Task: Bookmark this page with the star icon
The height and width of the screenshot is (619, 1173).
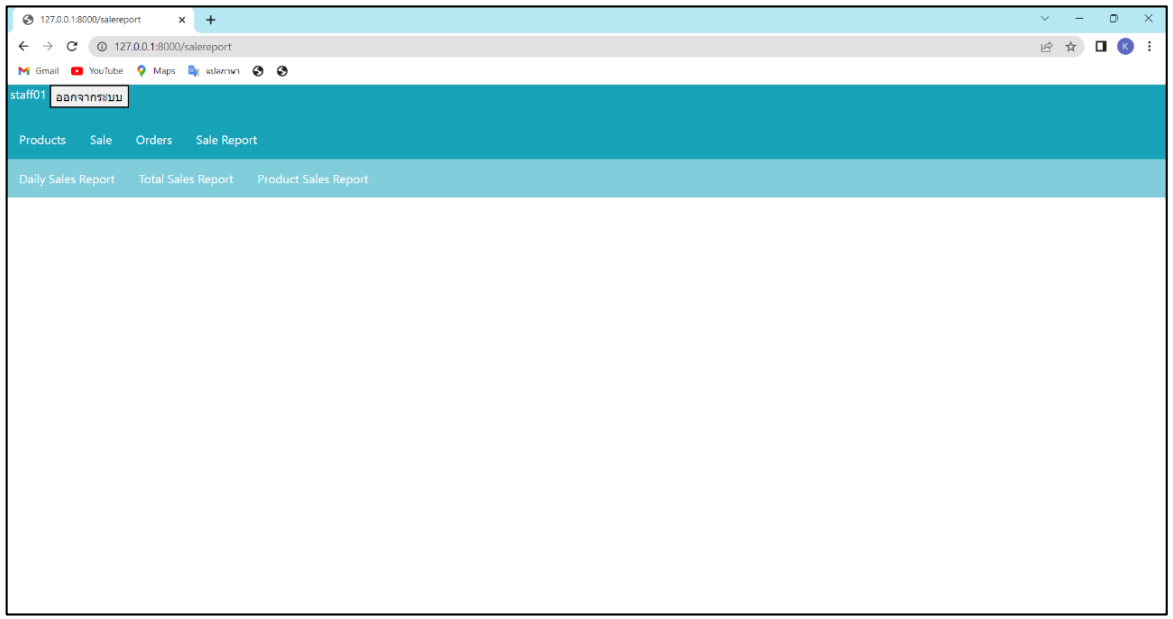Action: pyautogui.click(x=1071, y=46)
